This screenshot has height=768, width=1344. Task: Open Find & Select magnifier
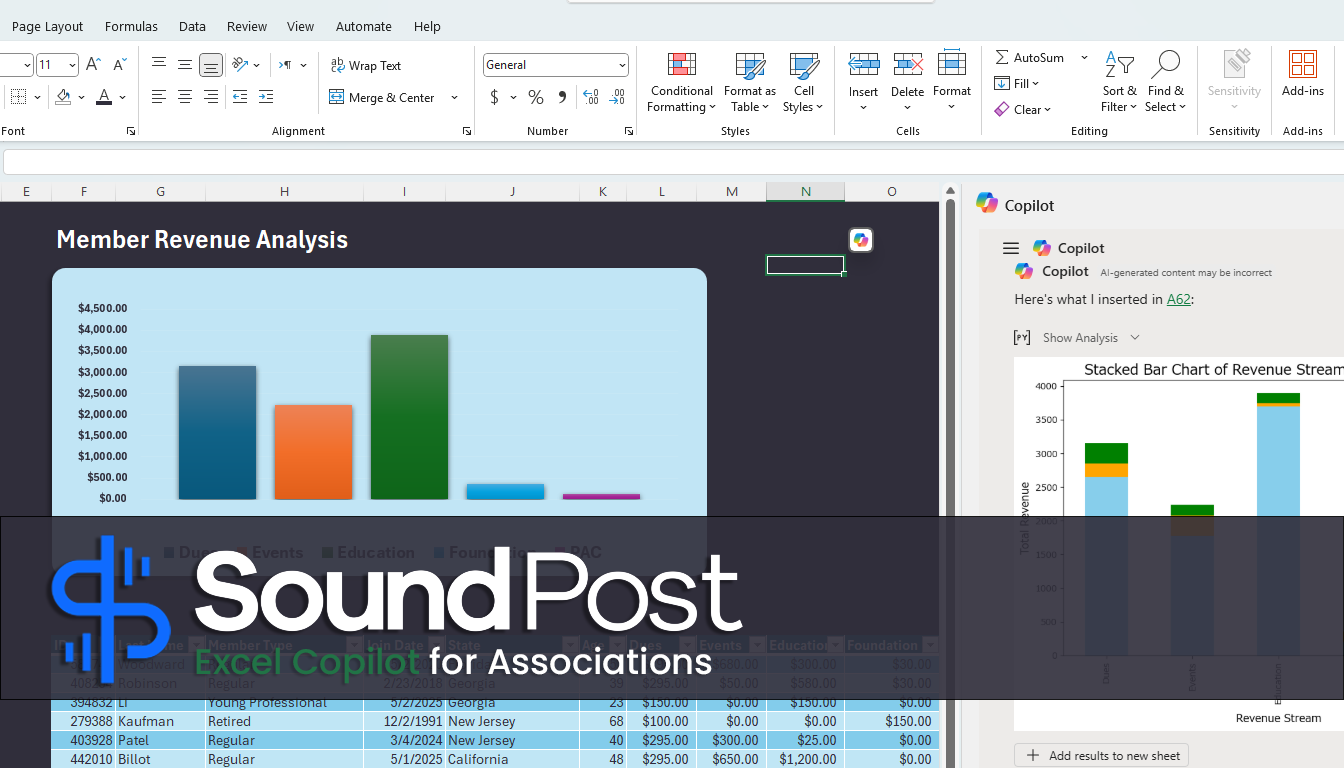pyautogui.click(x=1165, y=83)
